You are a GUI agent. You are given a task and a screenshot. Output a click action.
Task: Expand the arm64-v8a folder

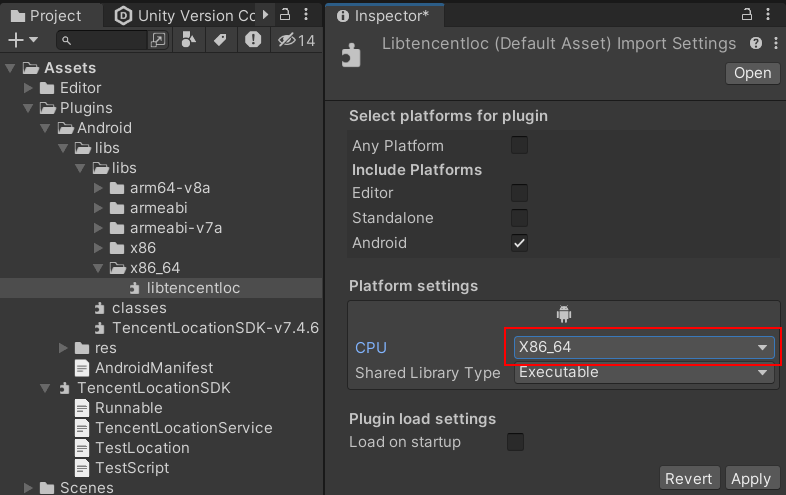(x=98, y=188)
